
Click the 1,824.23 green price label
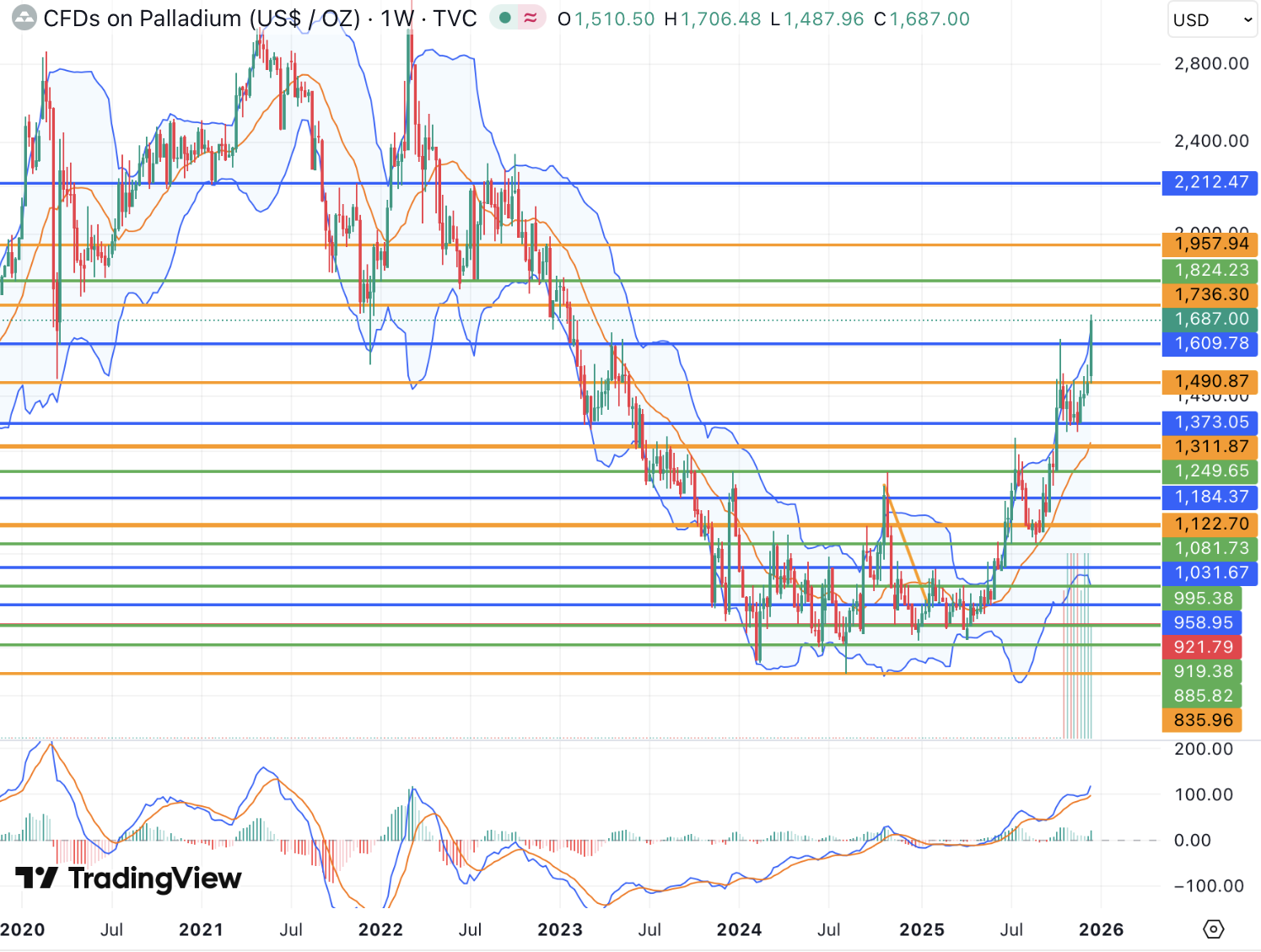click(x=1210, y=271)
